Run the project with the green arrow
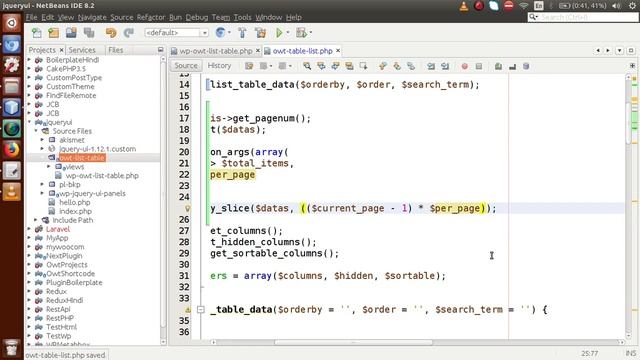 click(x=279, y=33)
